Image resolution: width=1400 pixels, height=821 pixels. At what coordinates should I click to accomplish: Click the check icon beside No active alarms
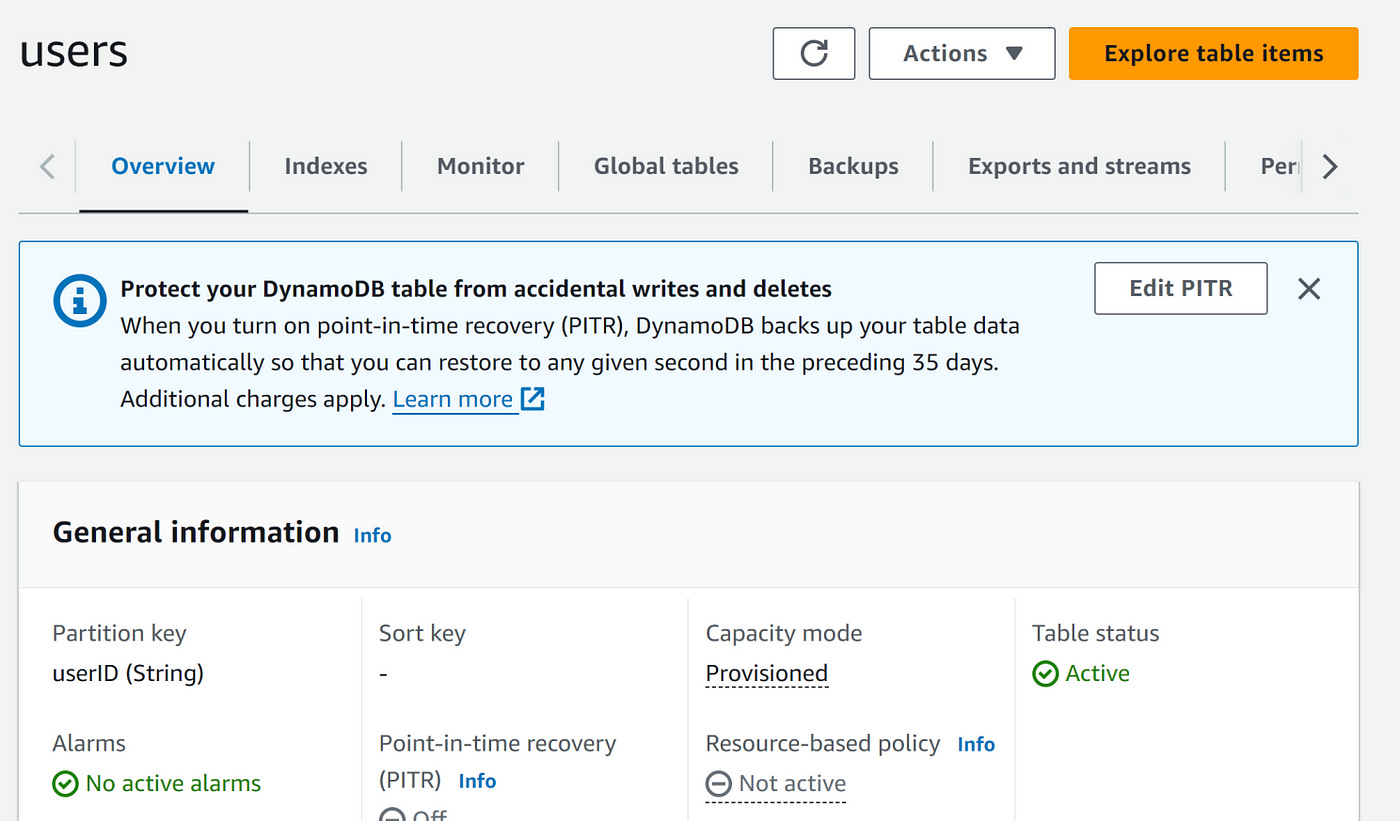click(65, 784)
